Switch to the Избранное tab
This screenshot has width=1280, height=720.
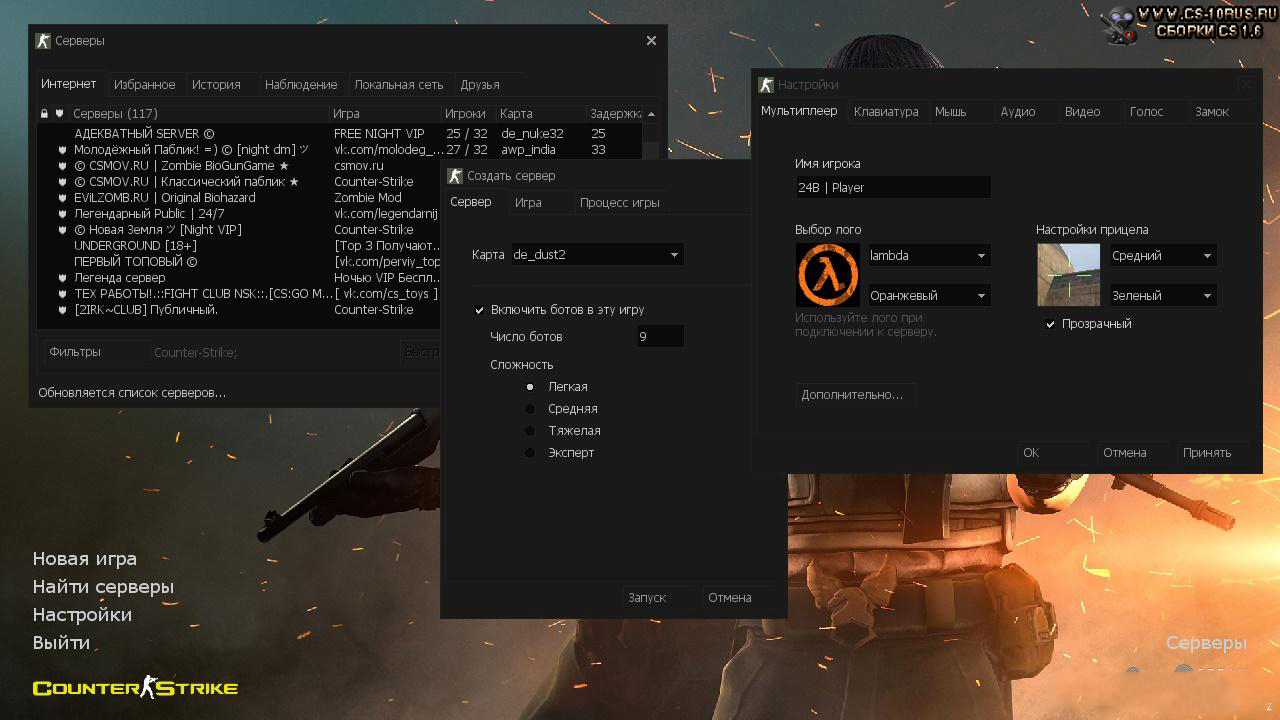144,85
